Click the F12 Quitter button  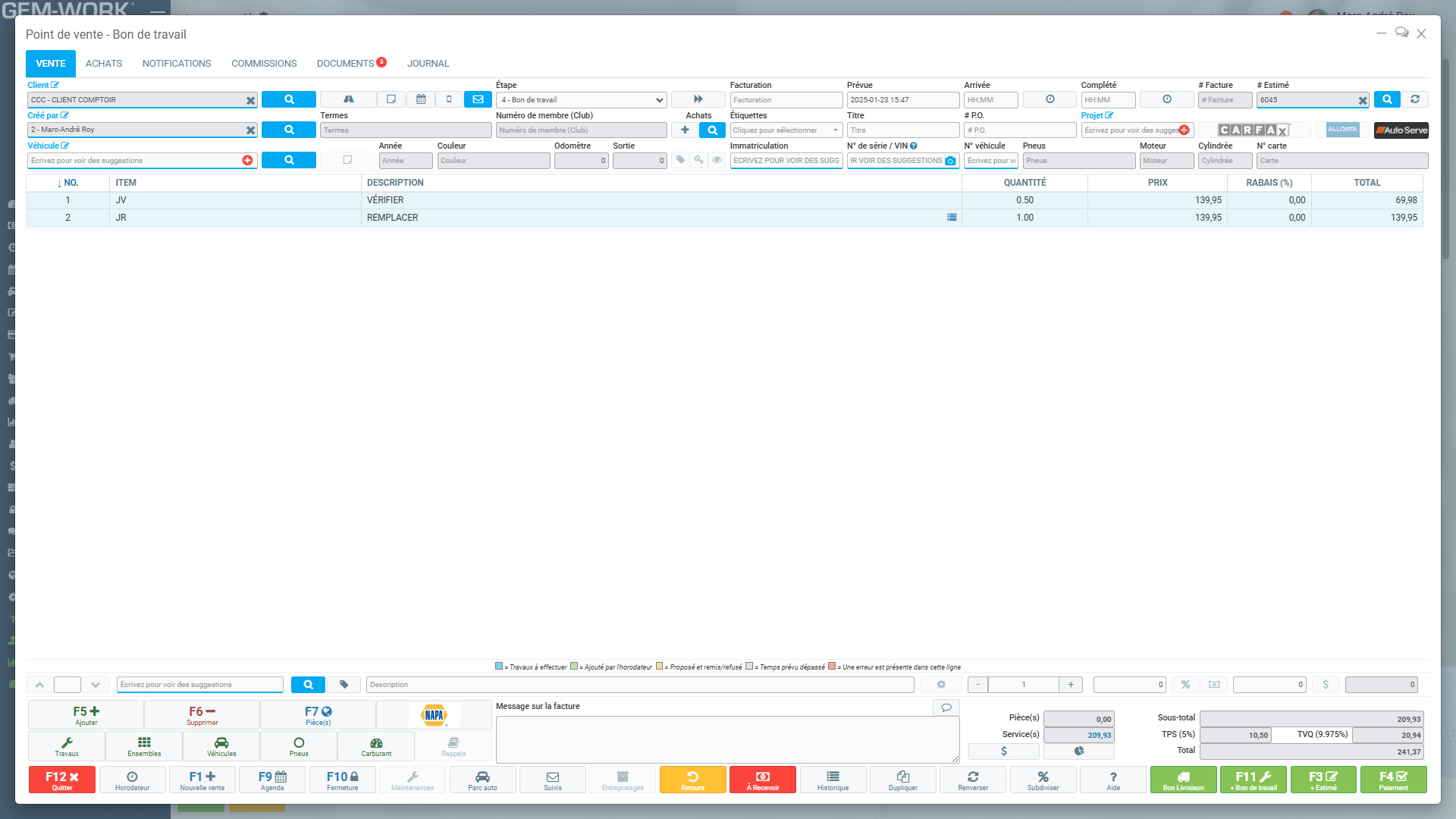(62, 780)
